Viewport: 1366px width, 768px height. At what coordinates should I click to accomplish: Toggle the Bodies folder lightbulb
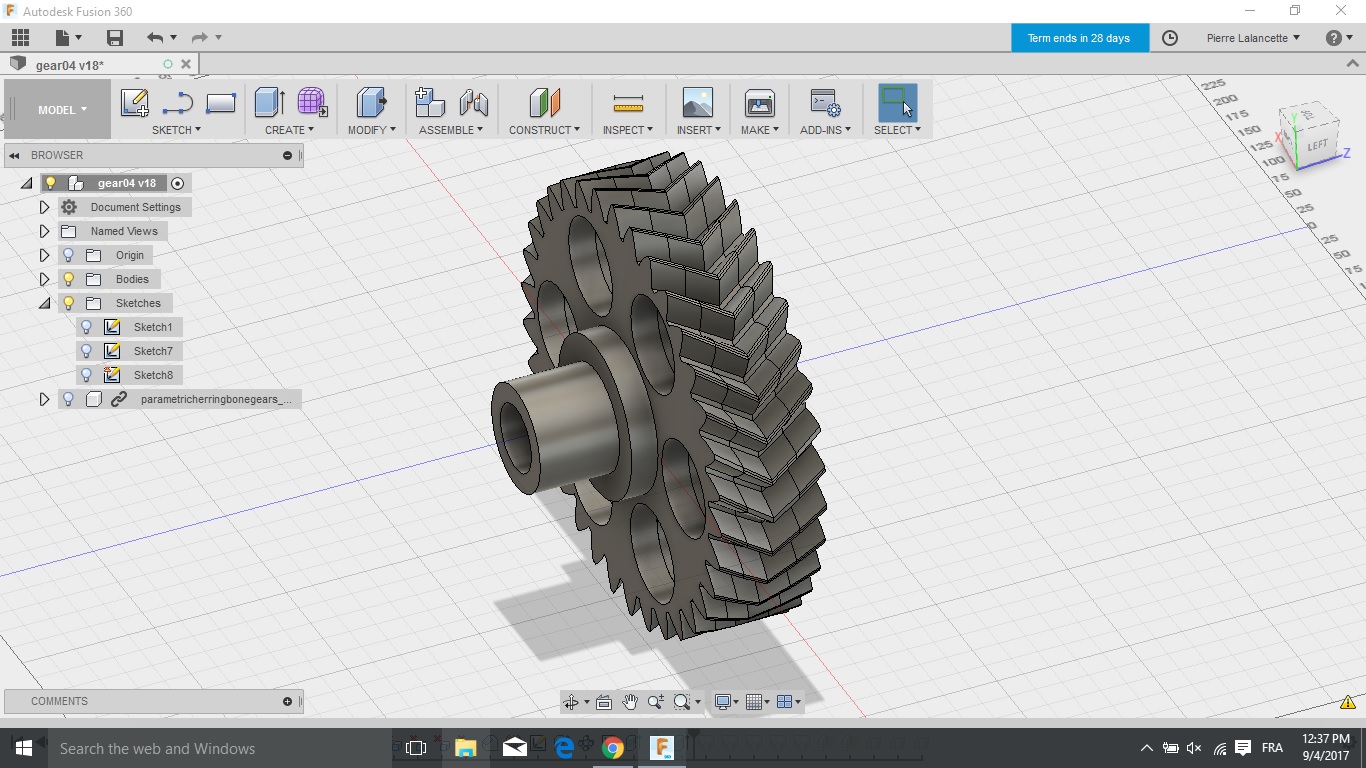[69, 279]
